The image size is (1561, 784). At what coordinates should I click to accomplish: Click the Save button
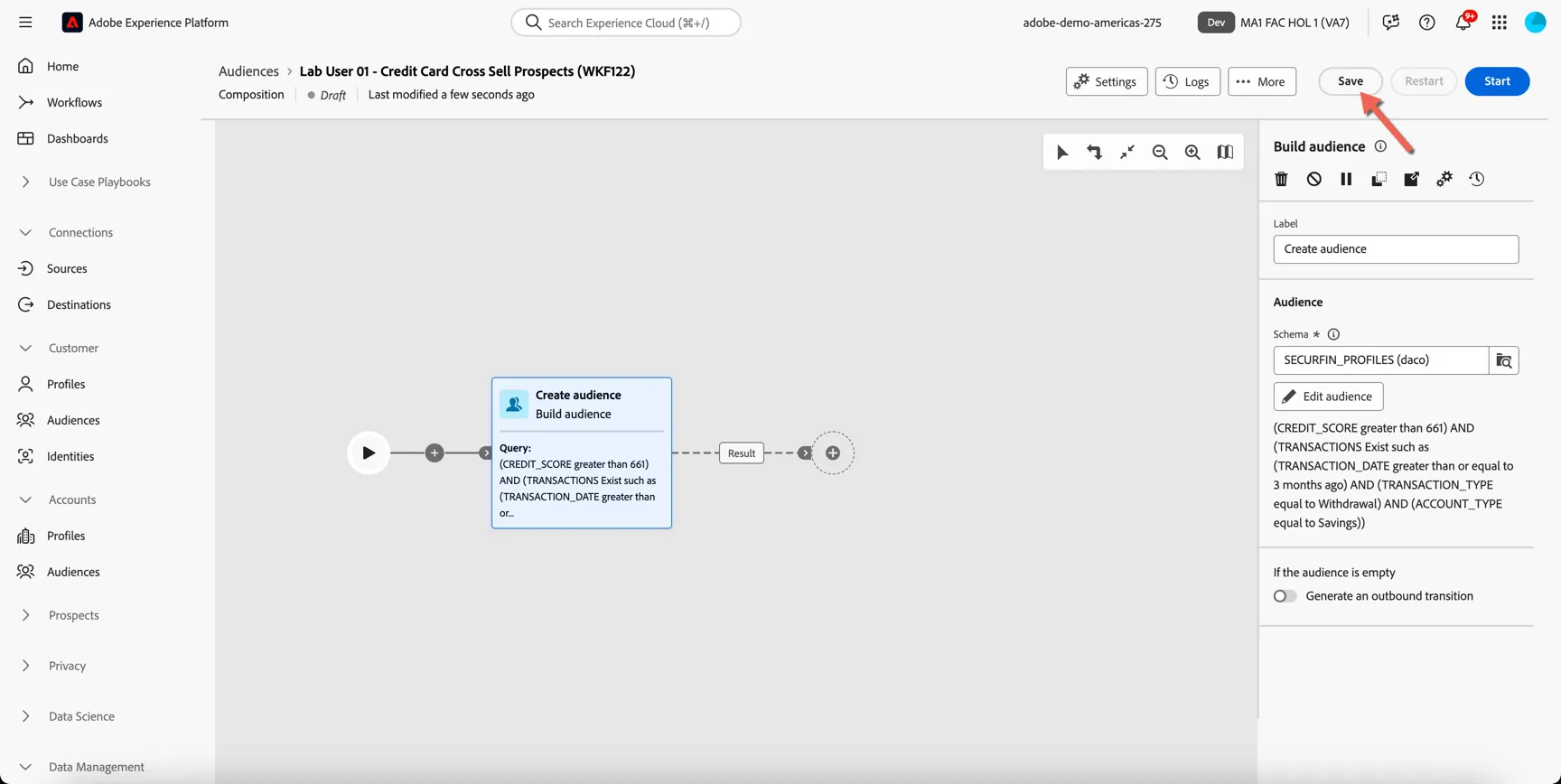click(x=1351, y=81)
